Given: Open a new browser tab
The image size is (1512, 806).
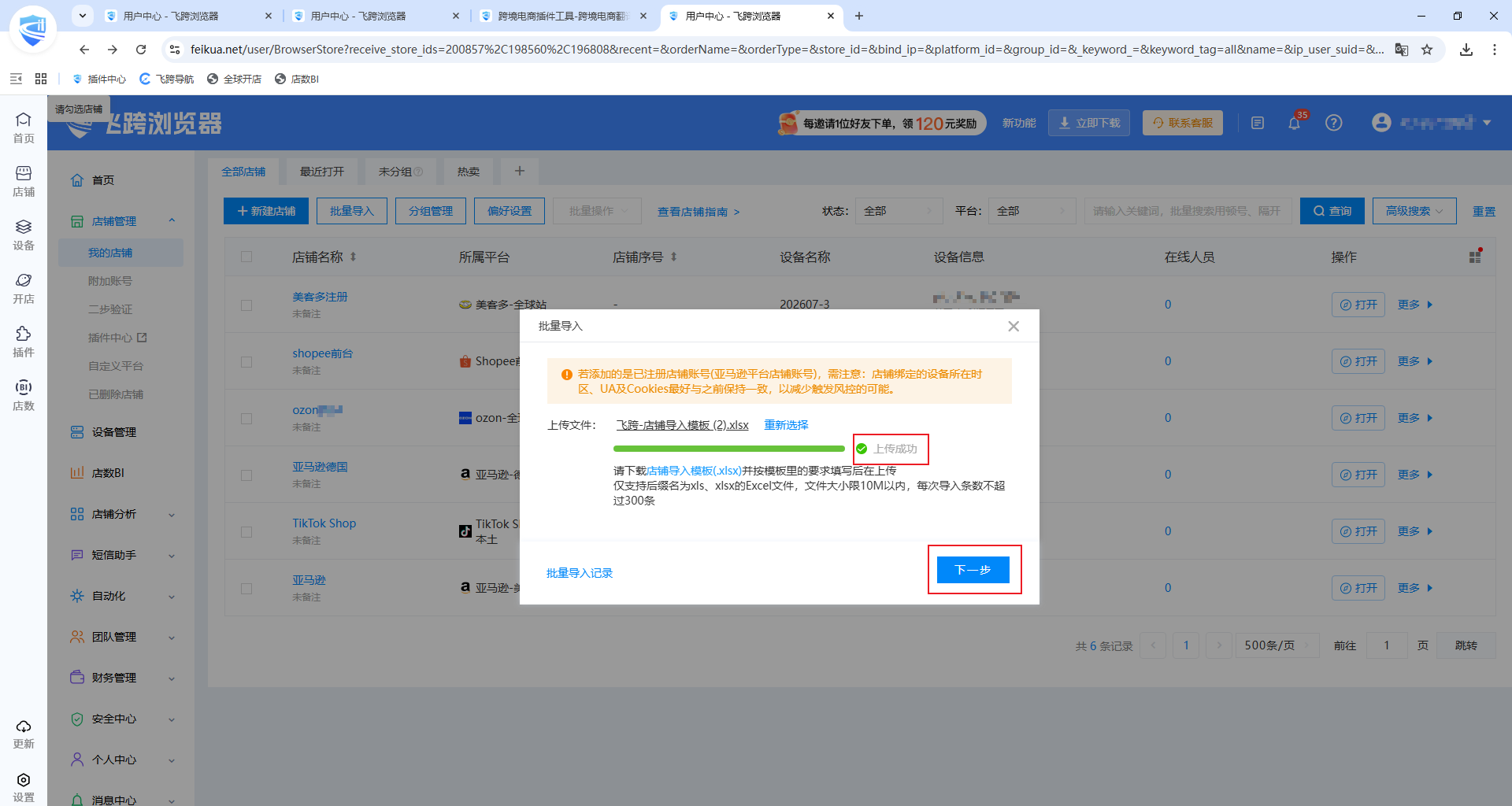Looking at the screenshot, I should pos(859,16).
